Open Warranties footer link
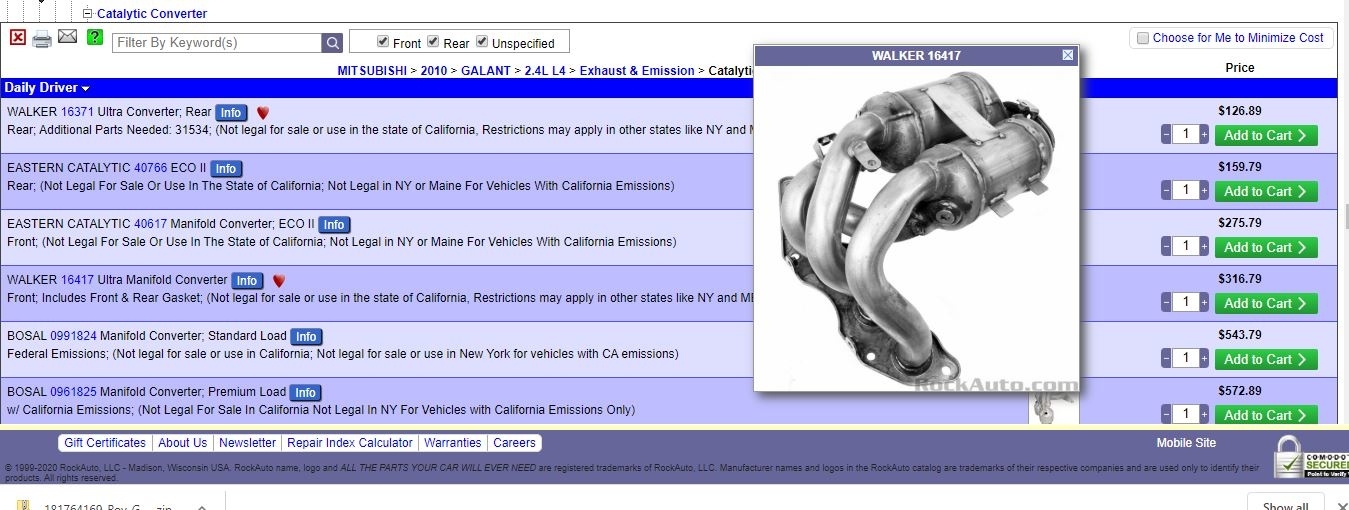The height and width of the screenshot is (510, 1349). click(x=453, y=443)
